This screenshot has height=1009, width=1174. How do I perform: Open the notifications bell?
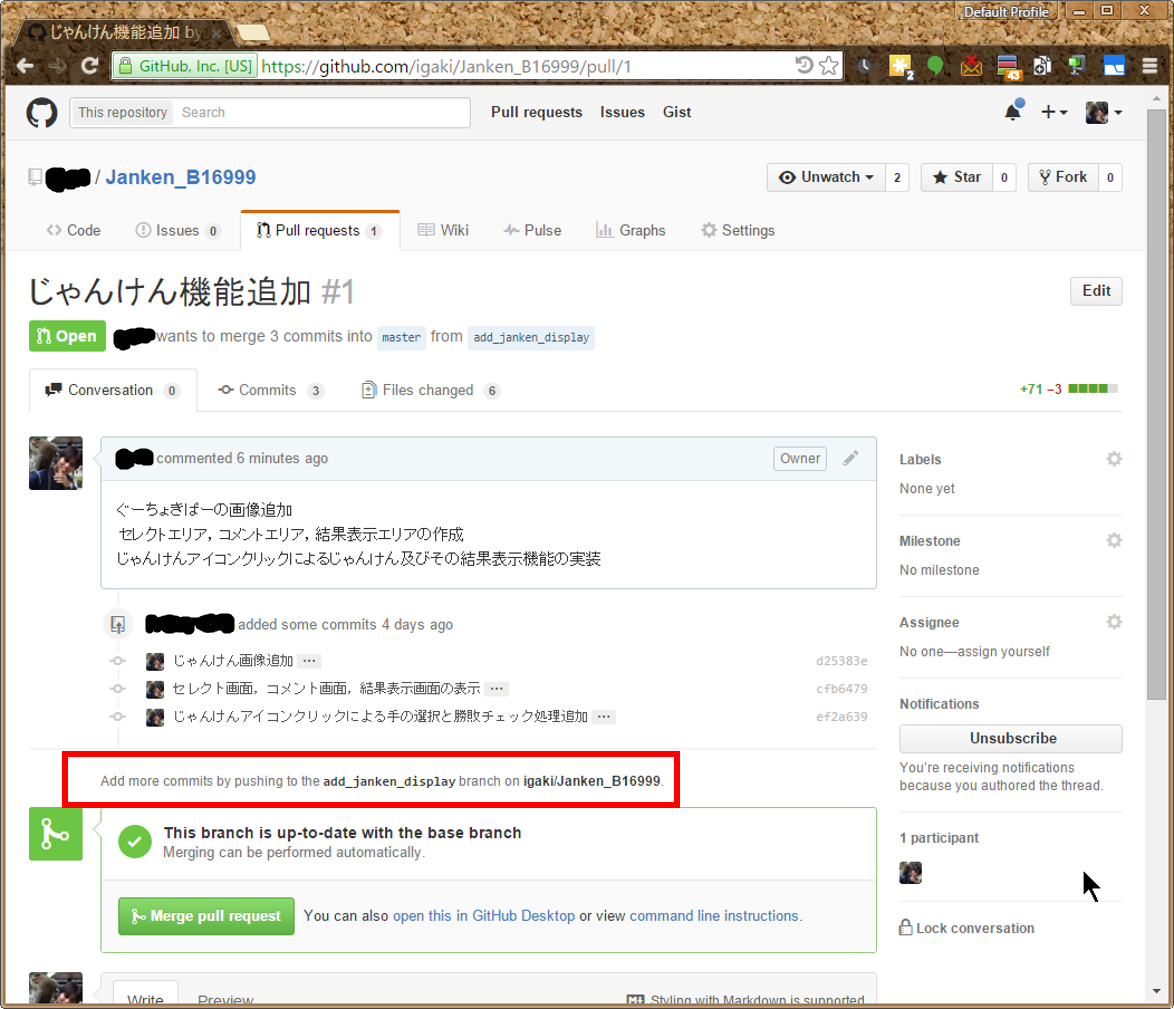tap(1013, 112)
